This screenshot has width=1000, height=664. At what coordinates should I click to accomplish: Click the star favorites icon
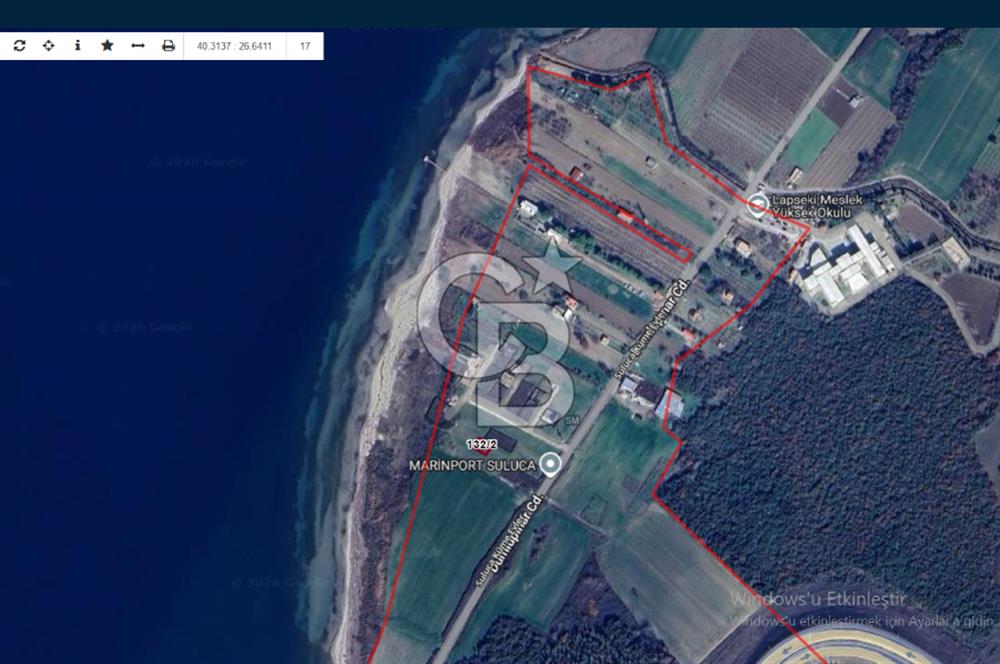pos(107,45)
